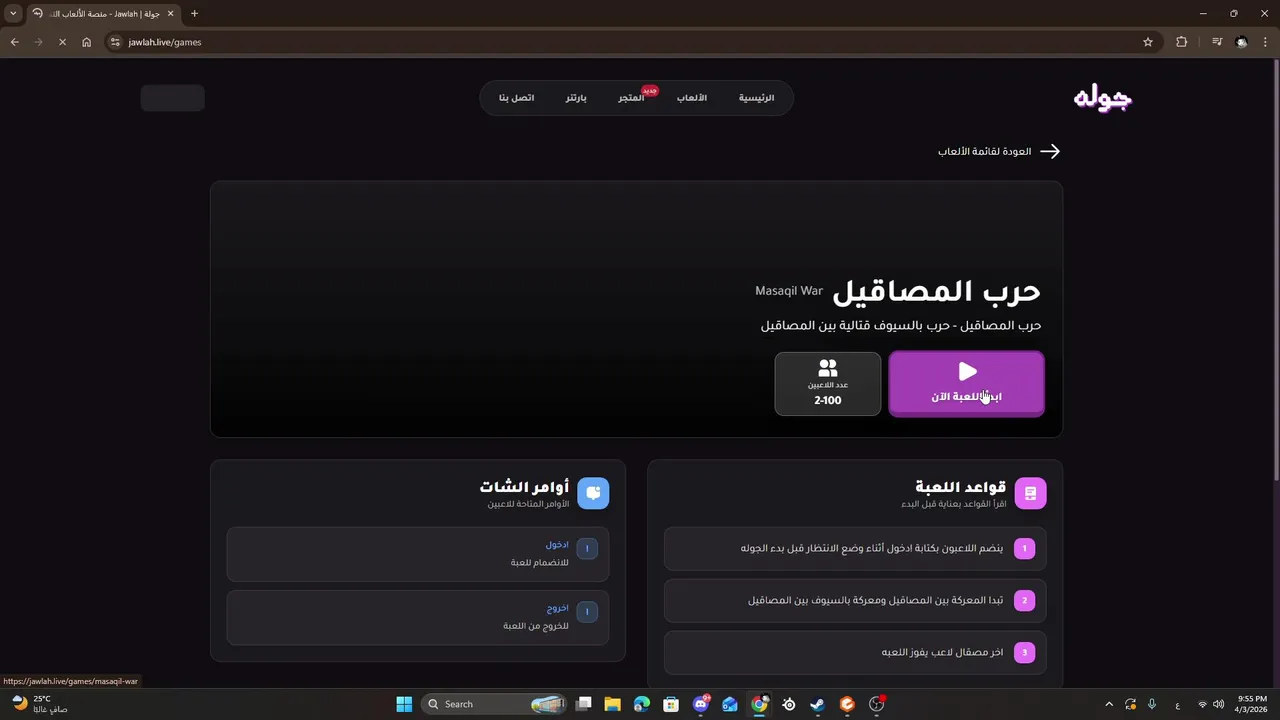1280x720 pixels.
Task: Open the tab search dropdown in Chrome
Action: click(13, 13)
